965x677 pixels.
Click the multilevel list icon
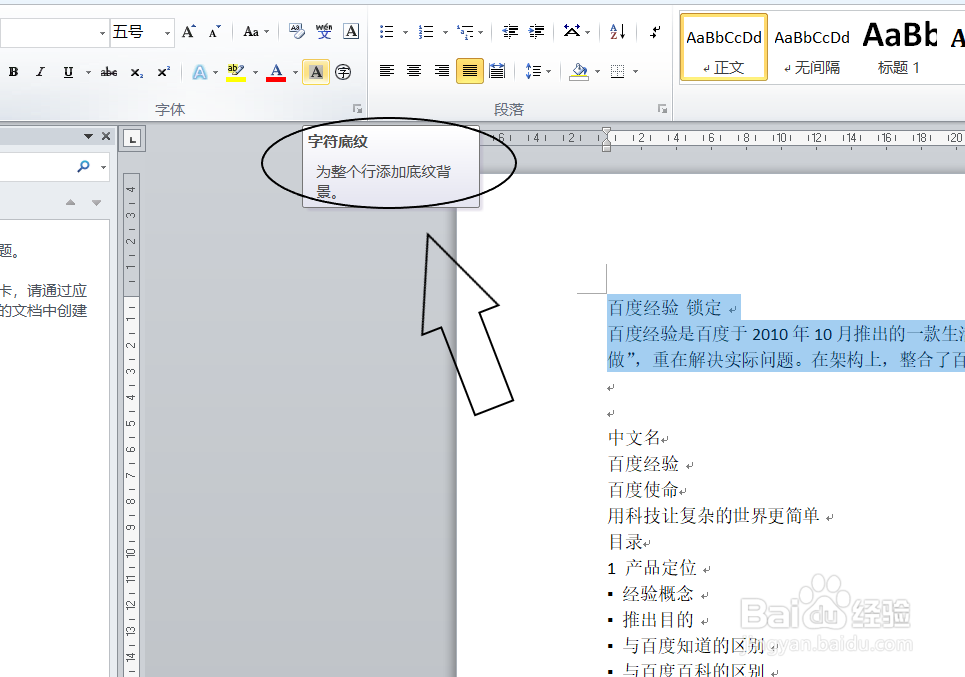coord(465,31)
